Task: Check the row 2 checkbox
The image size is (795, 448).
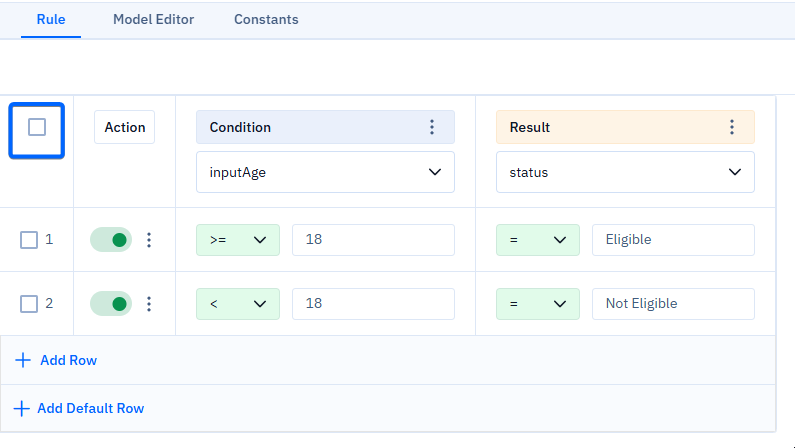Action: point(29,304)
